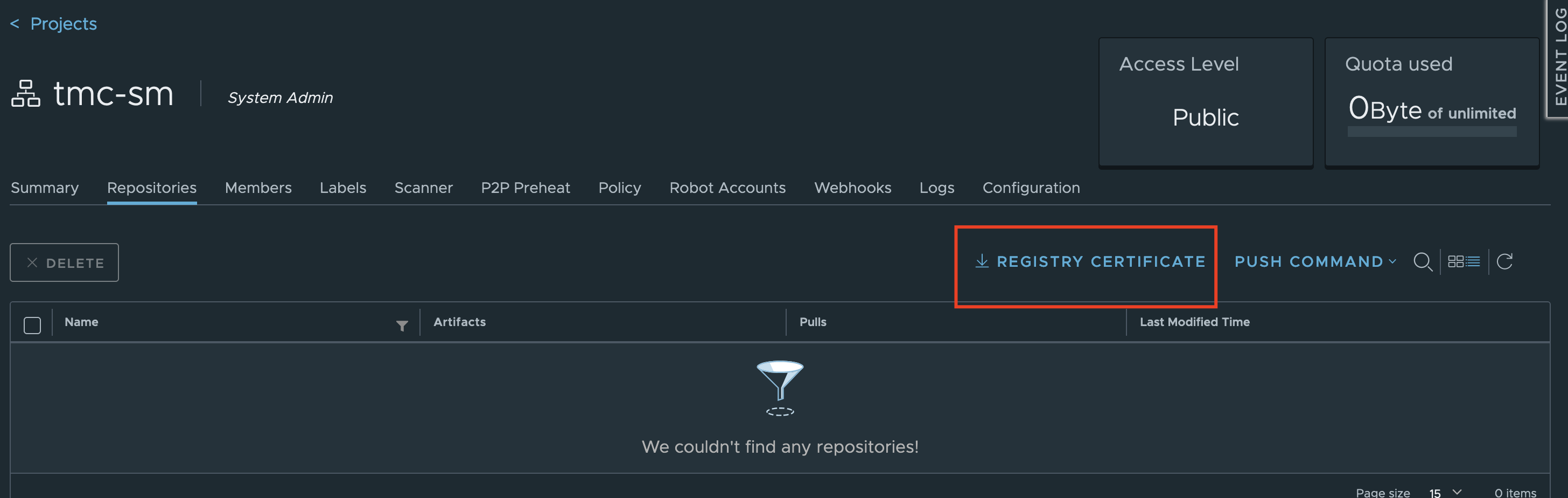The width and height of the screenshot is (1568, 498).
Task: Switch between card and list view
Action: tap(1464, 261)
